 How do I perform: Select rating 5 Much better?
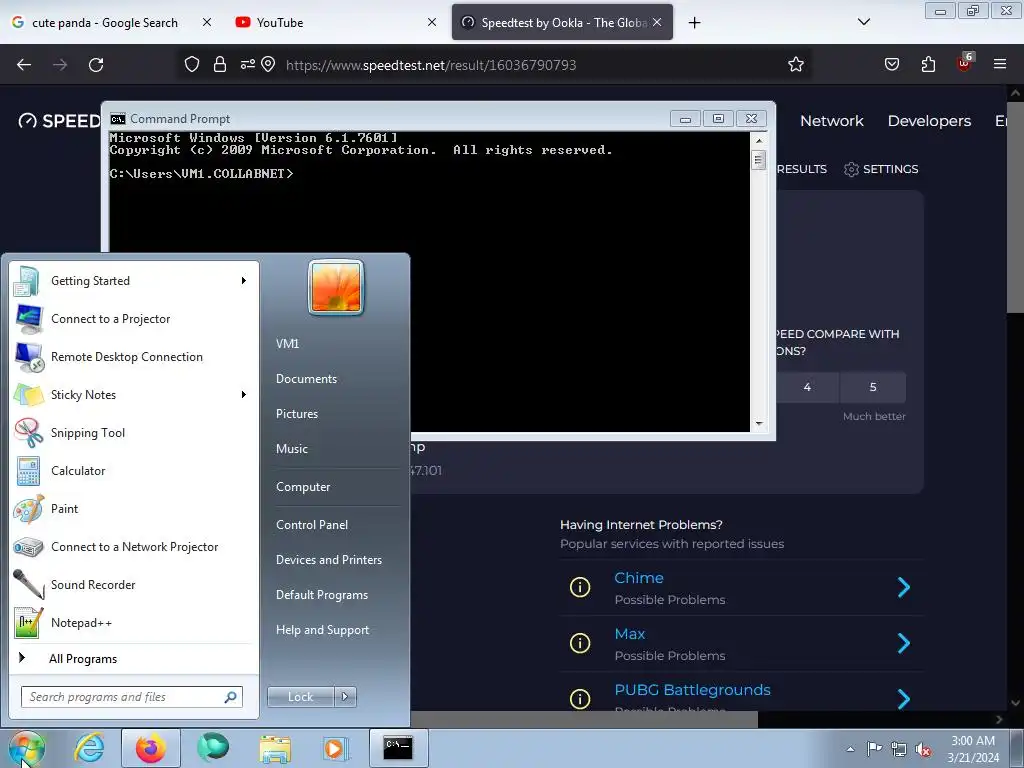[x=873, y=387]
